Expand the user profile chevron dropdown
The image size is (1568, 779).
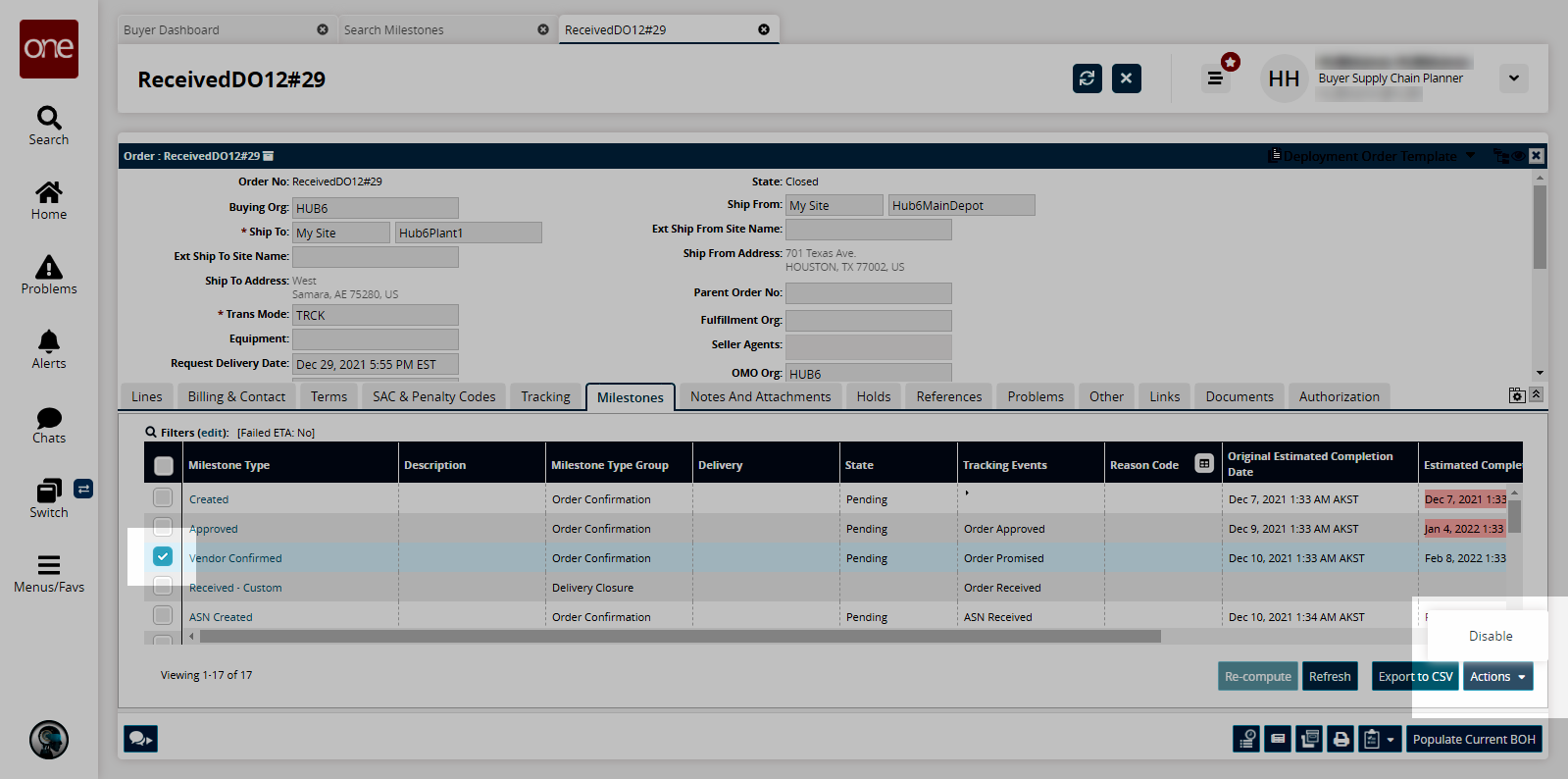point(1513,78)
